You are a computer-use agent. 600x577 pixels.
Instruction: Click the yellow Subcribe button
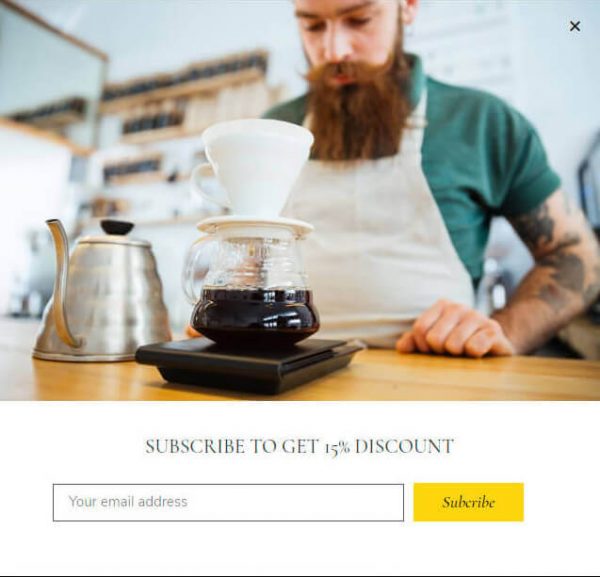point(468,502)
